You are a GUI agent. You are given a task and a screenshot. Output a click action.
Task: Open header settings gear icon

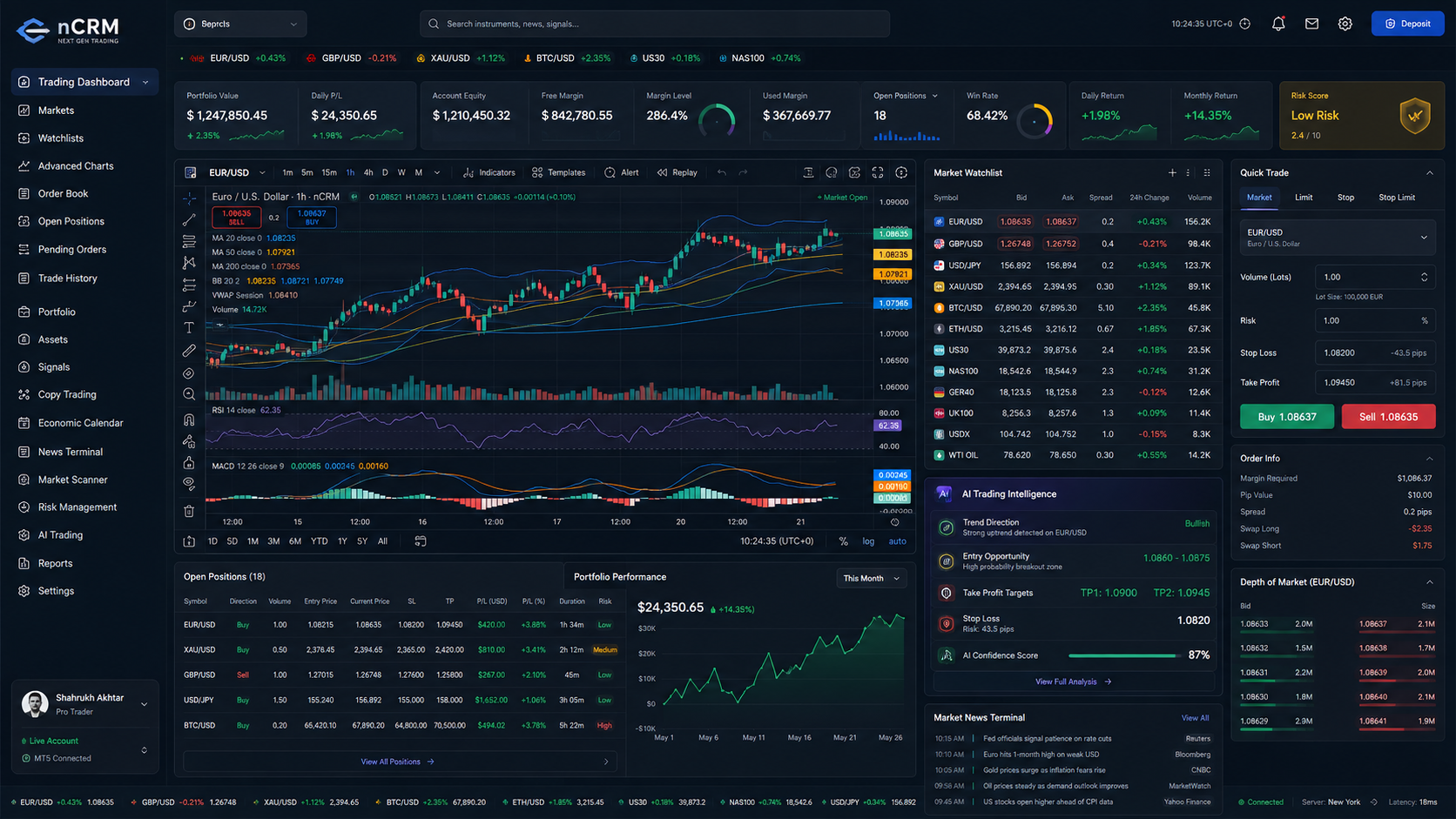point(1345,24)
